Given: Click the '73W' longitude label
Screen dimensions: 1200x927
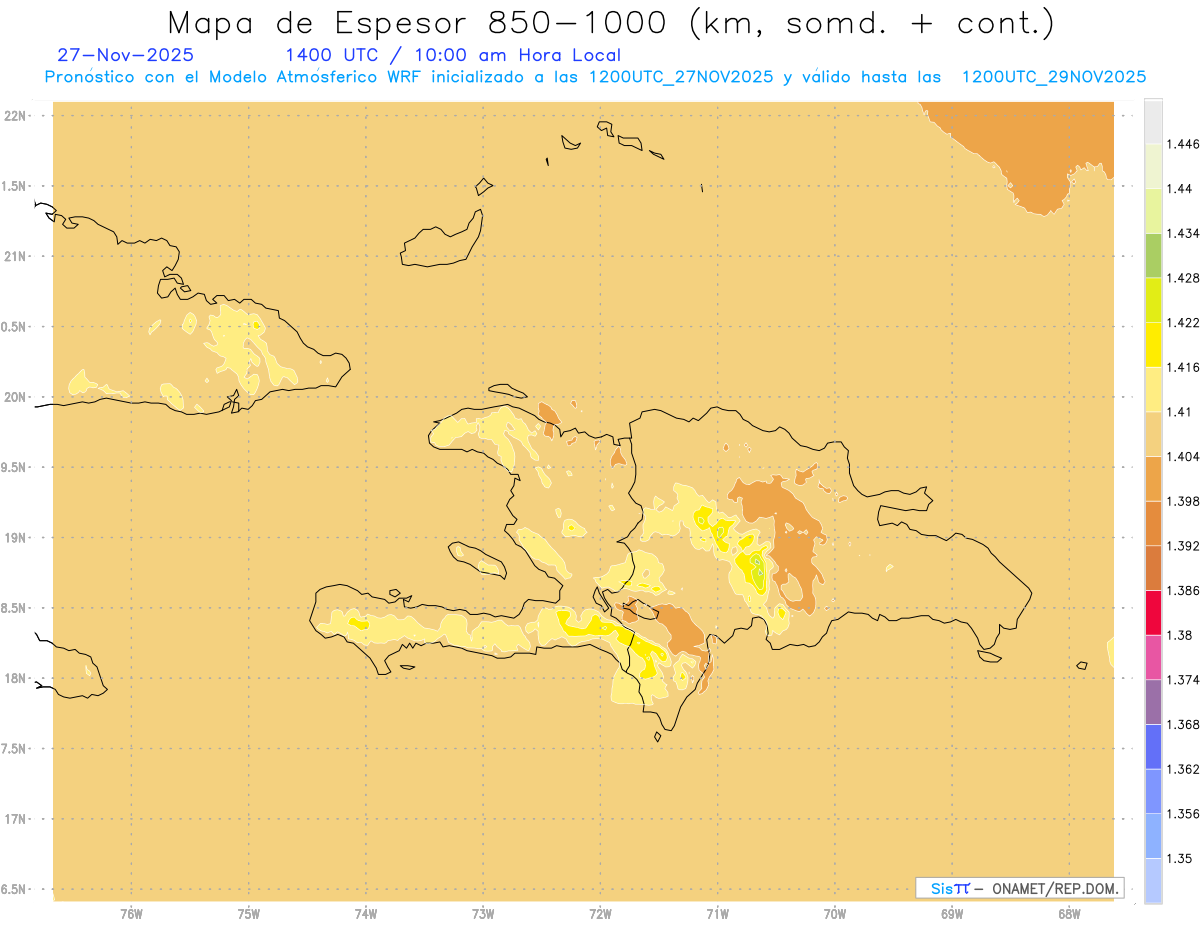Looking at the screenshot, I should tap(483, 913).
